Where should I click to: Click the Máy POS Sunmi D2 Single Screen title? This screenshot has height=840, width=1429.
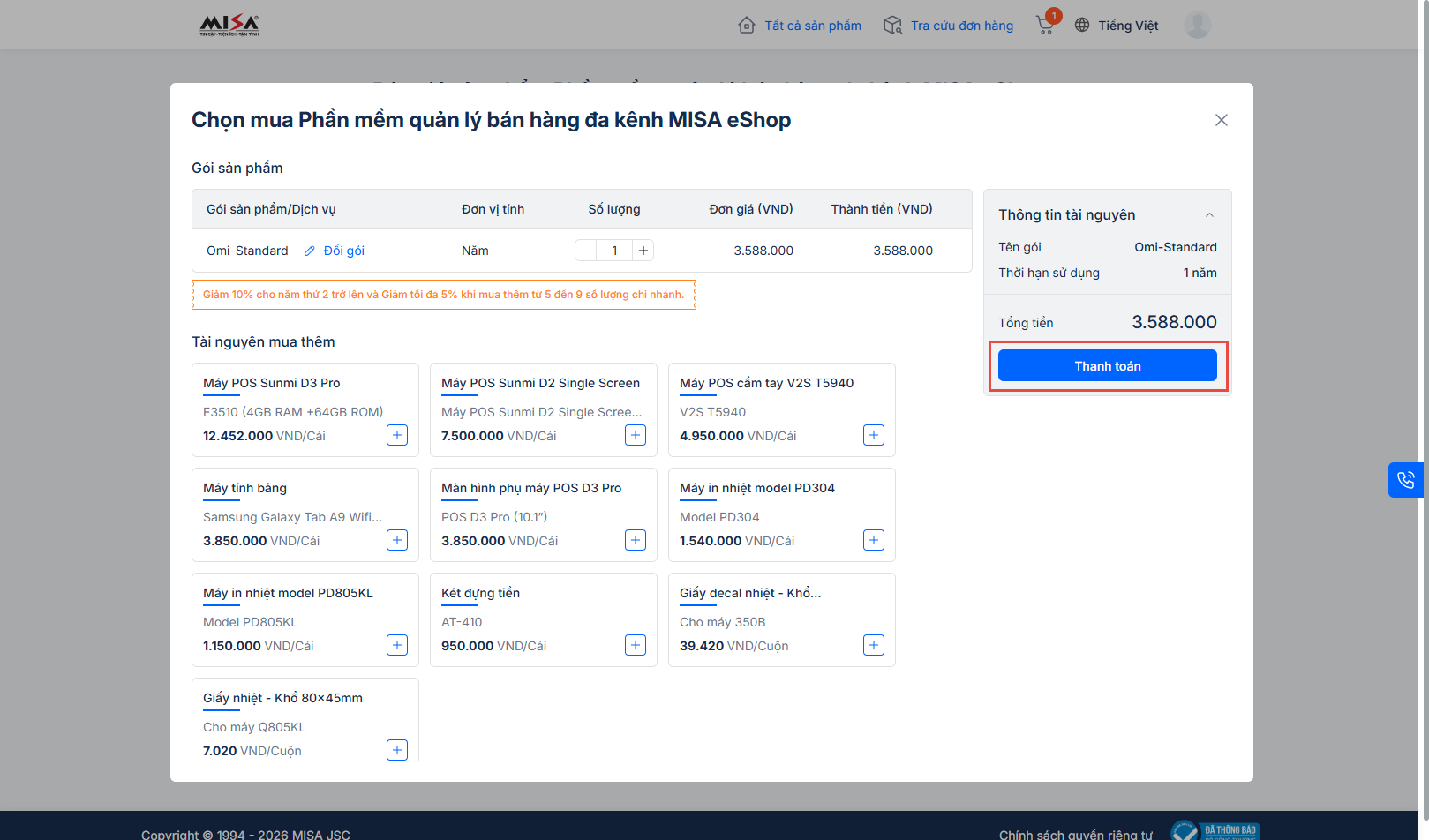(541, 383)
